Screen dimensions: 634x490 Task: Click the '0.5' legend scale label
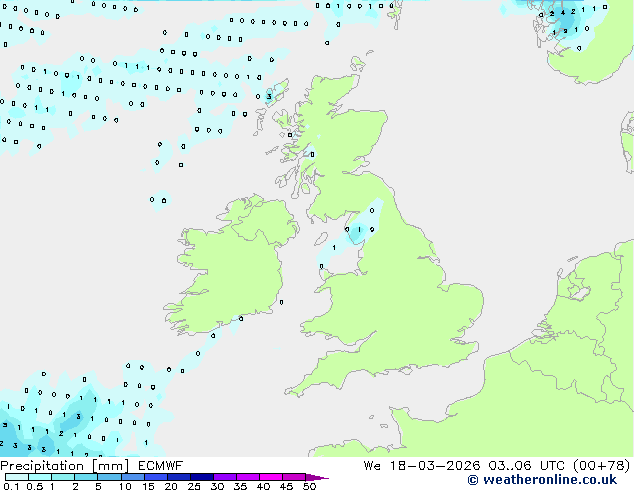[35, 486]
